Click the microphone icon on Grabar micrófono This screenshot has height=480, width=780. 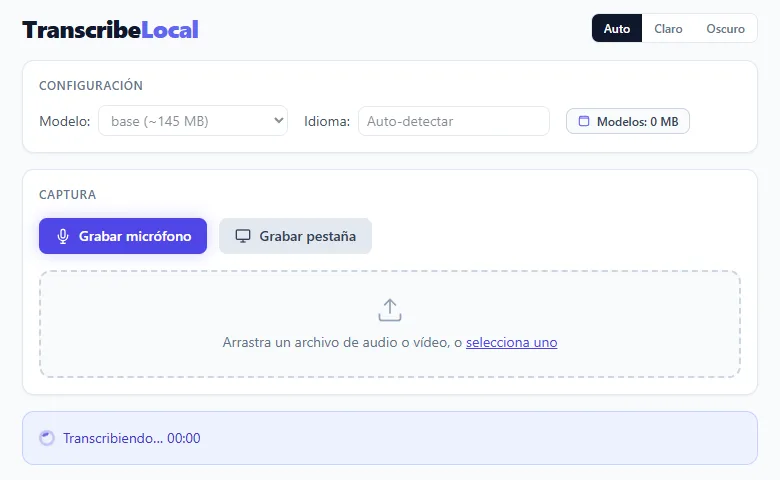[63, 236]
